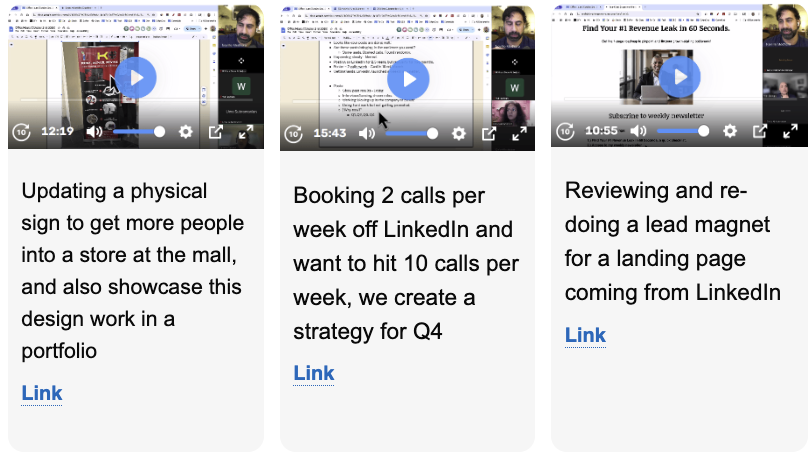
Task: Play the LinkedIn calls strategy video
Action: (x=407, y=78)
